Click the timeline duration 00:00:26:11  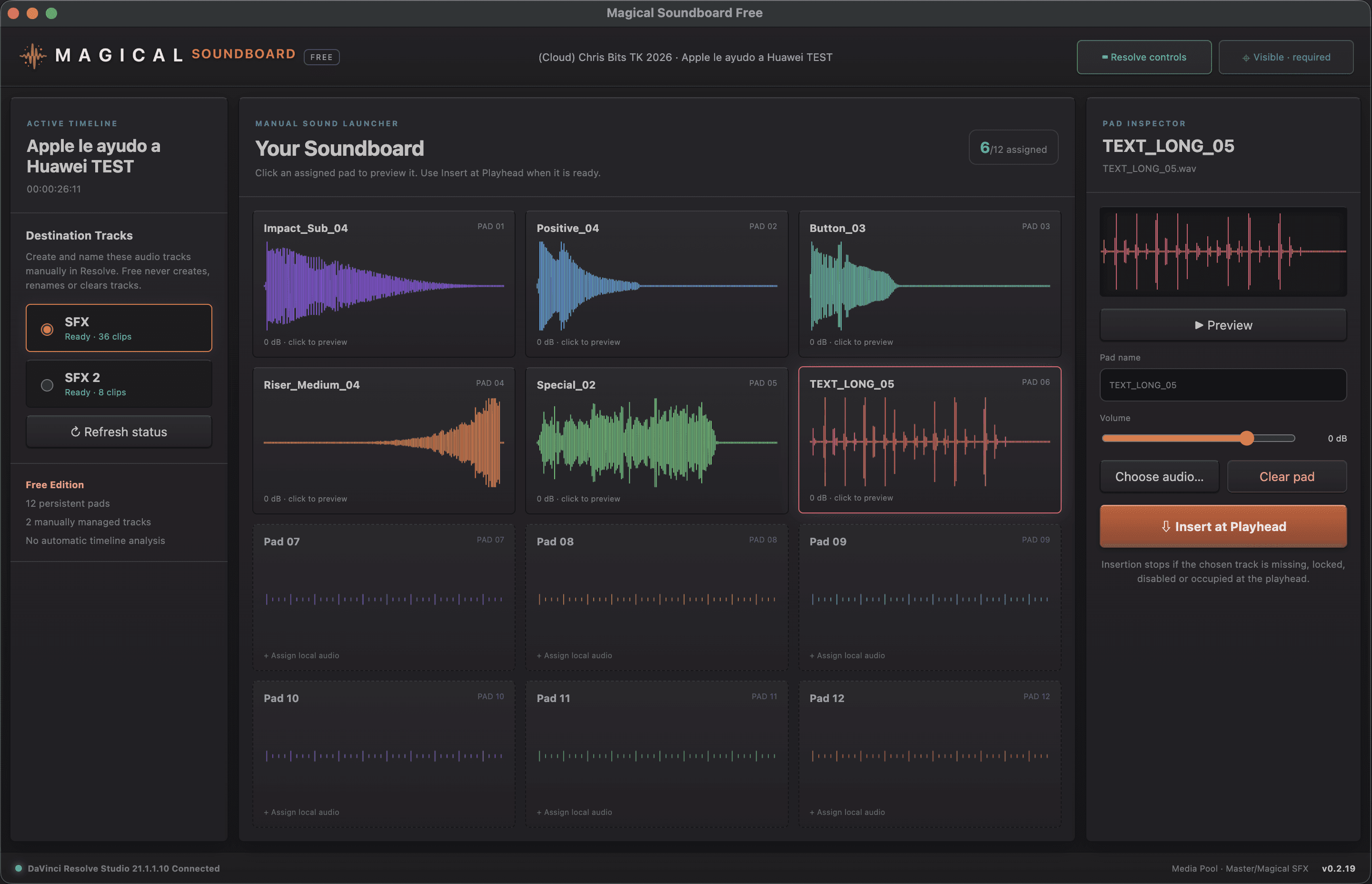pos(53,189)
